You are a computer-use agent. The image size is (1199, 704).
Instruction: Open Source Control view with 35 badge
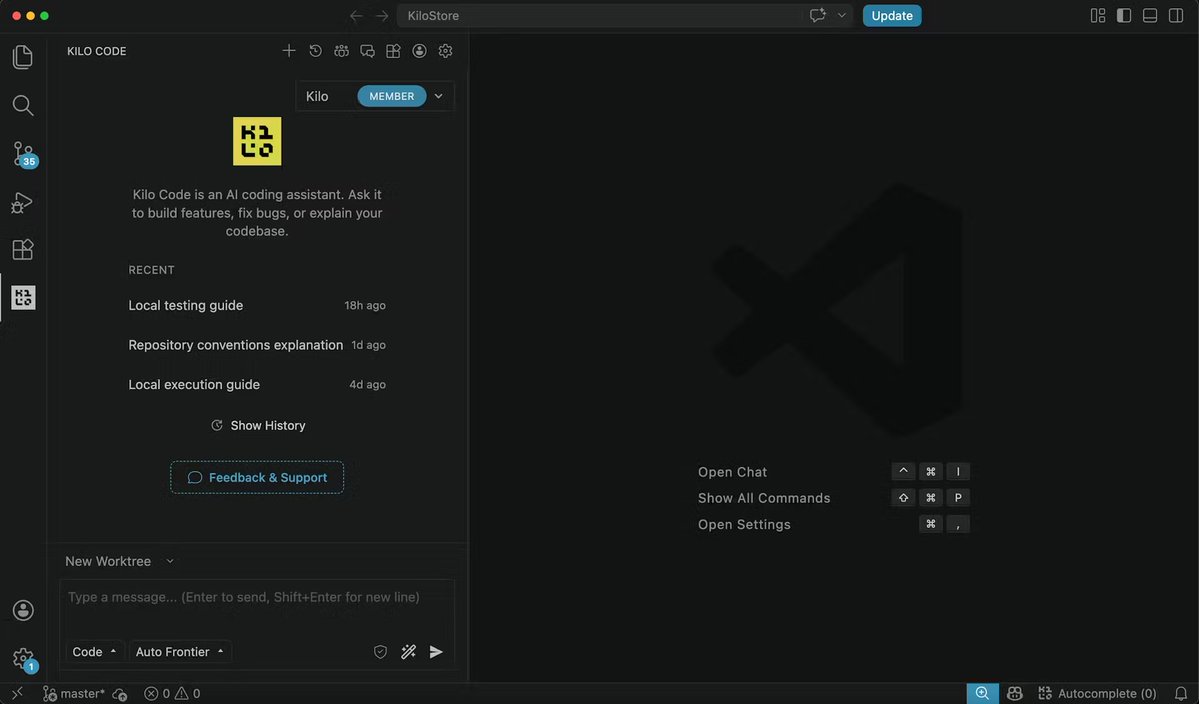tap(24, 154)
